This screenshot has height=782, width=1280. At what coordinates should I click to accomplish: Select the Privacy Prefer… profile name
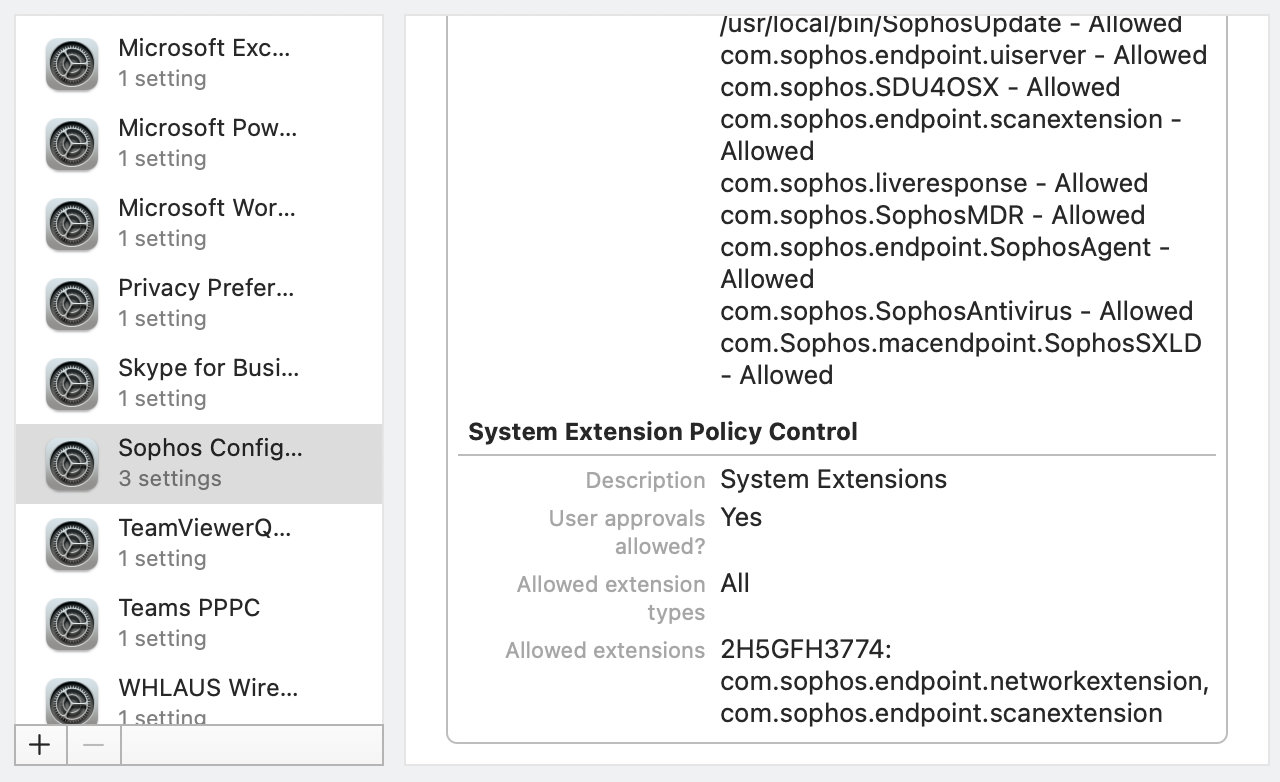click(x=207, y=288)
